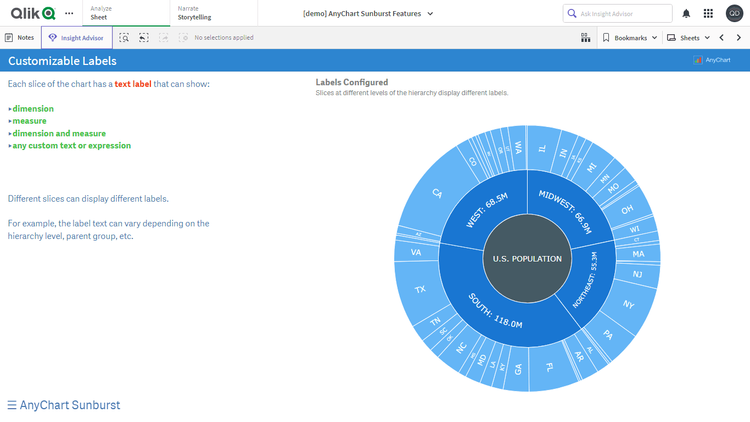Click the Qlik logo
Image resolution: width=750 pixels, height=422 pixels.
click(32, 13)
